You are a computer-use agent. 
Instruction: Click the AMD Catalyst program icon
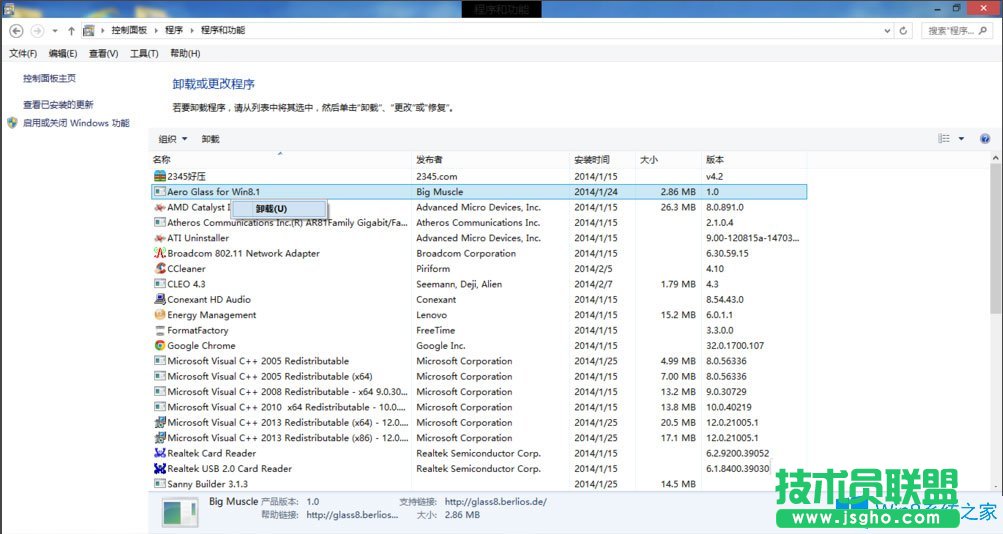point(160,207)
